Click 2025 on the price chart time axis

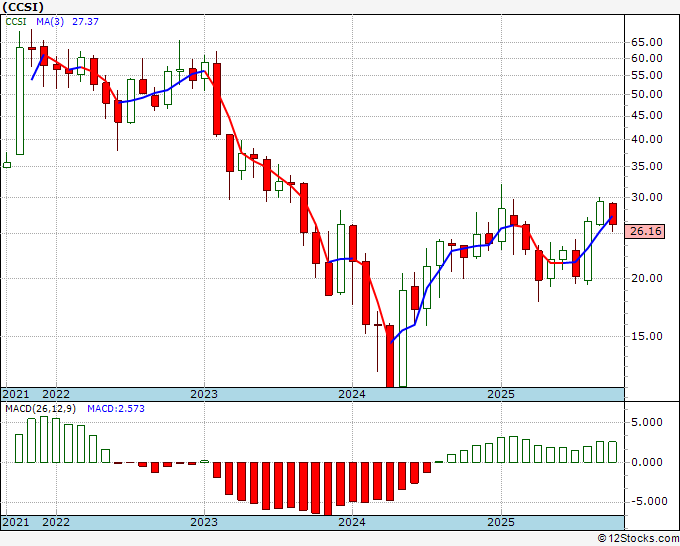[501, 394]
